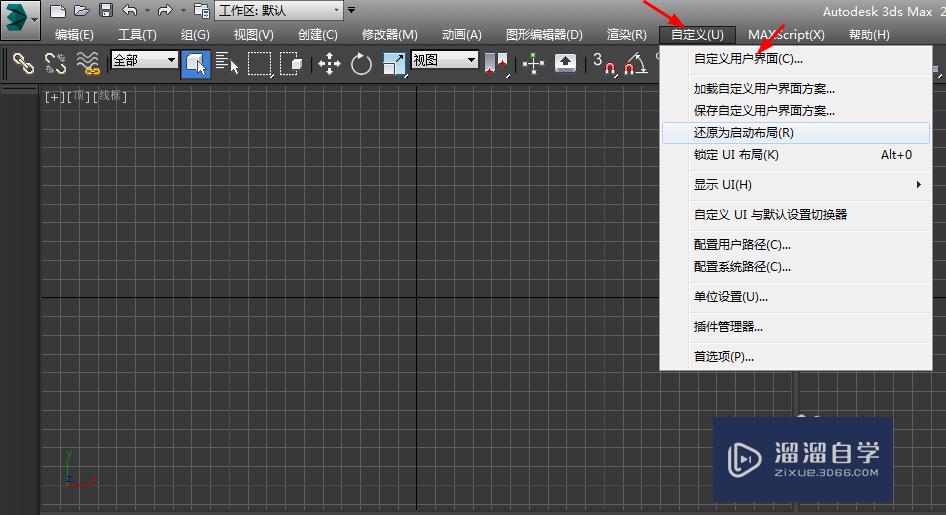Click the Undo arrow icon
946x515 pixels.
point(130,10)
